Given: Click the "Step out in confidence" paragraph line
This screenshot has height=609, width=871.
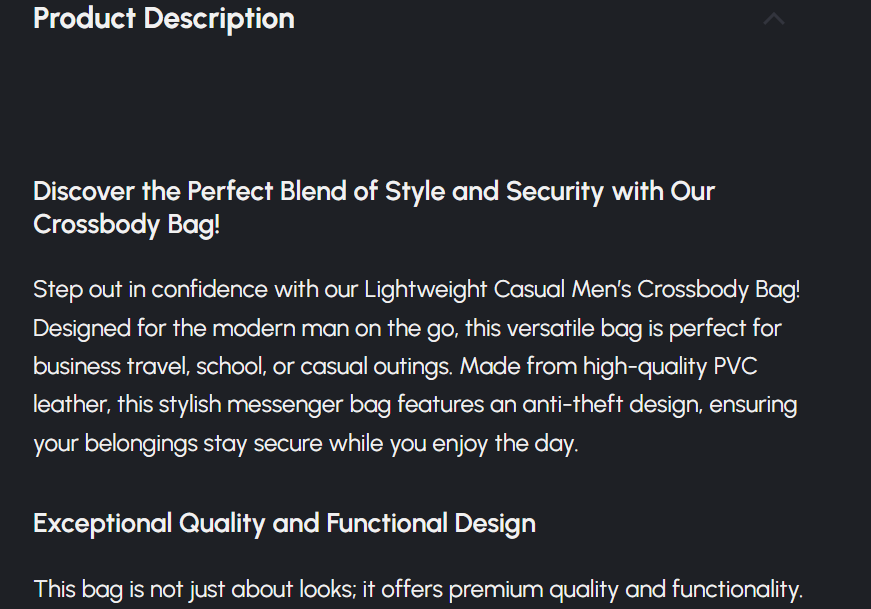Looking at the screenshot, I should coord(417,290).
